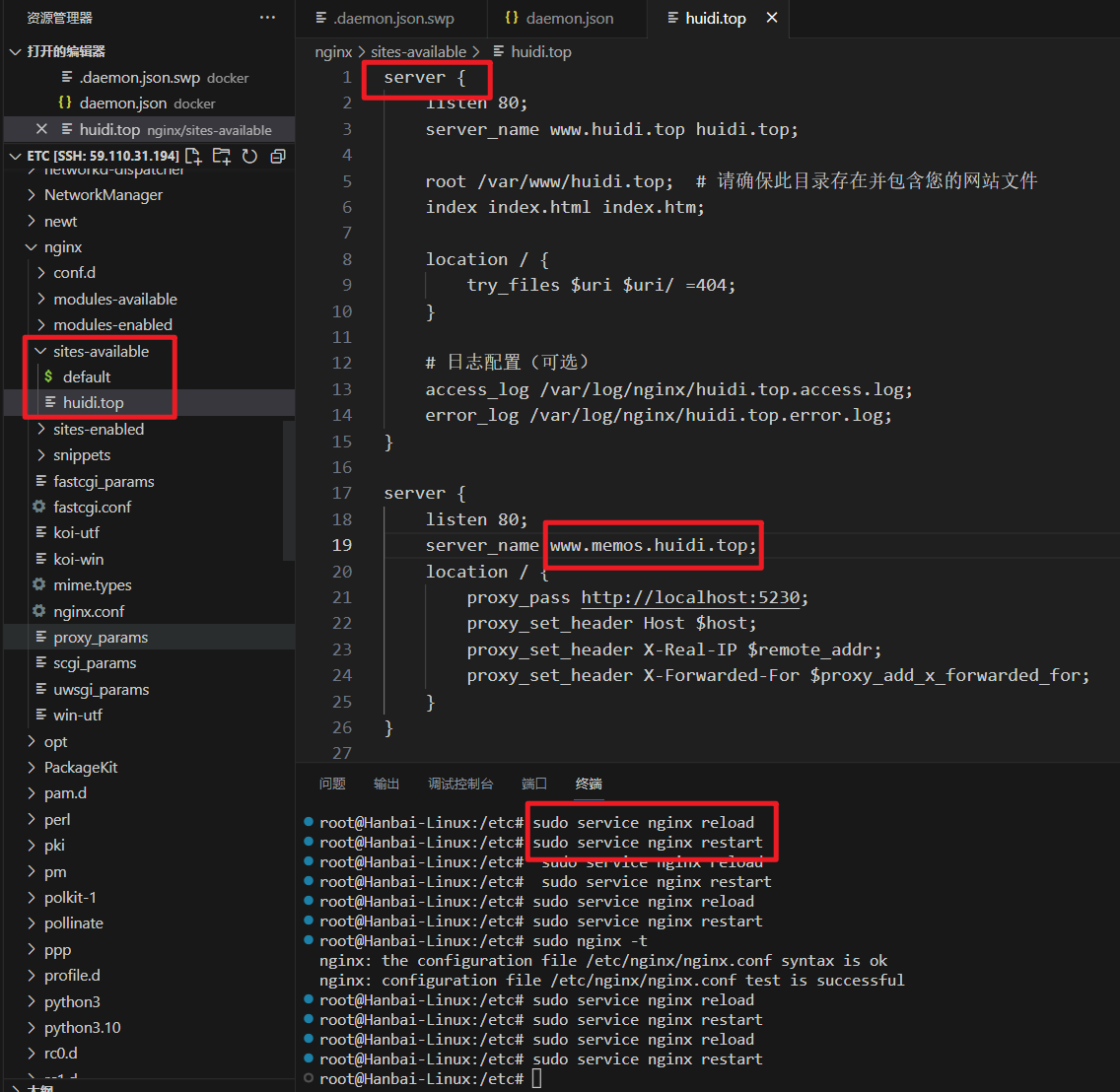1120x1092 pixels.
Task: Expand the sites-enabled folder
Action: coord(98,429)
